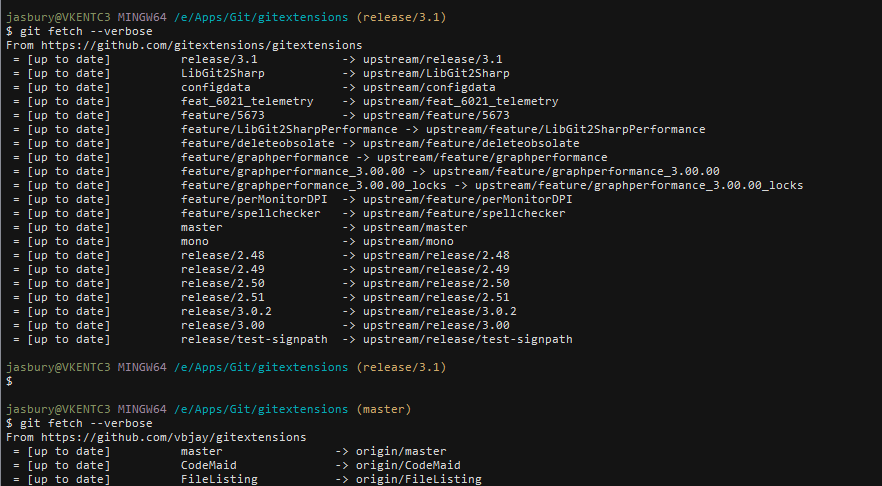Click the "upstream/release/3.00" ref

click(436, 326)
